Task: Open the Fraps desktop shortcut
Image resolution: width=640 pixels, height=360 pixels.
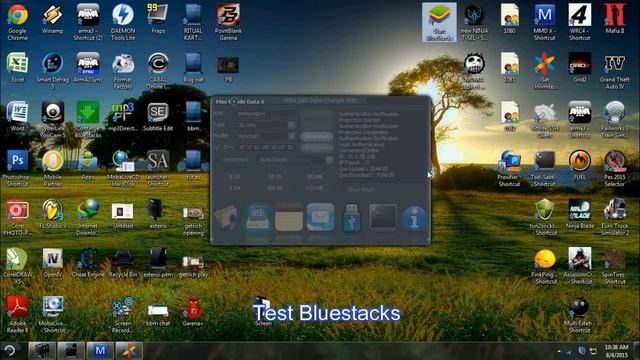Action: [x=158, y=19]
